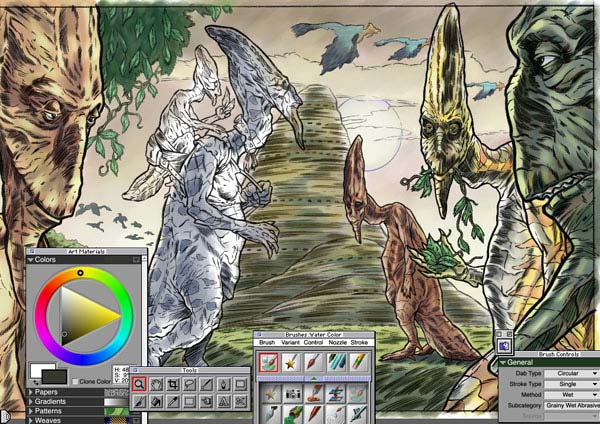Select the Rectangular Selection tool, bottom row
The width and height of the screenshot is (600, 424).
pyautogui.click(x=190, y=401)
